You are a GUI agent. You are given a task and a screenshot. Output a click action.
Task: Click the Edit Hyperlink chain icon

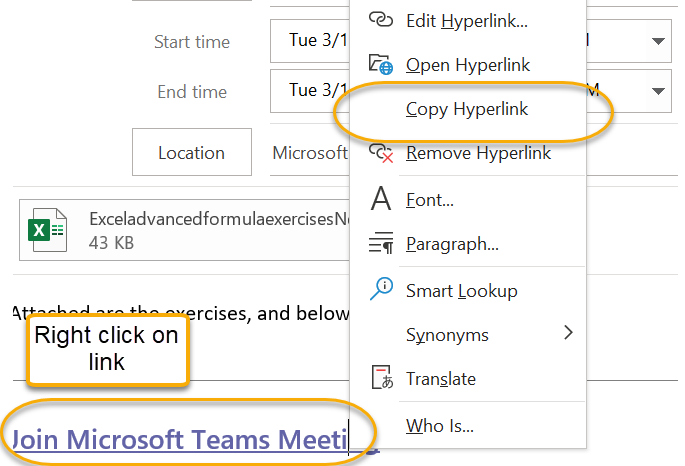tap(381, 20)
